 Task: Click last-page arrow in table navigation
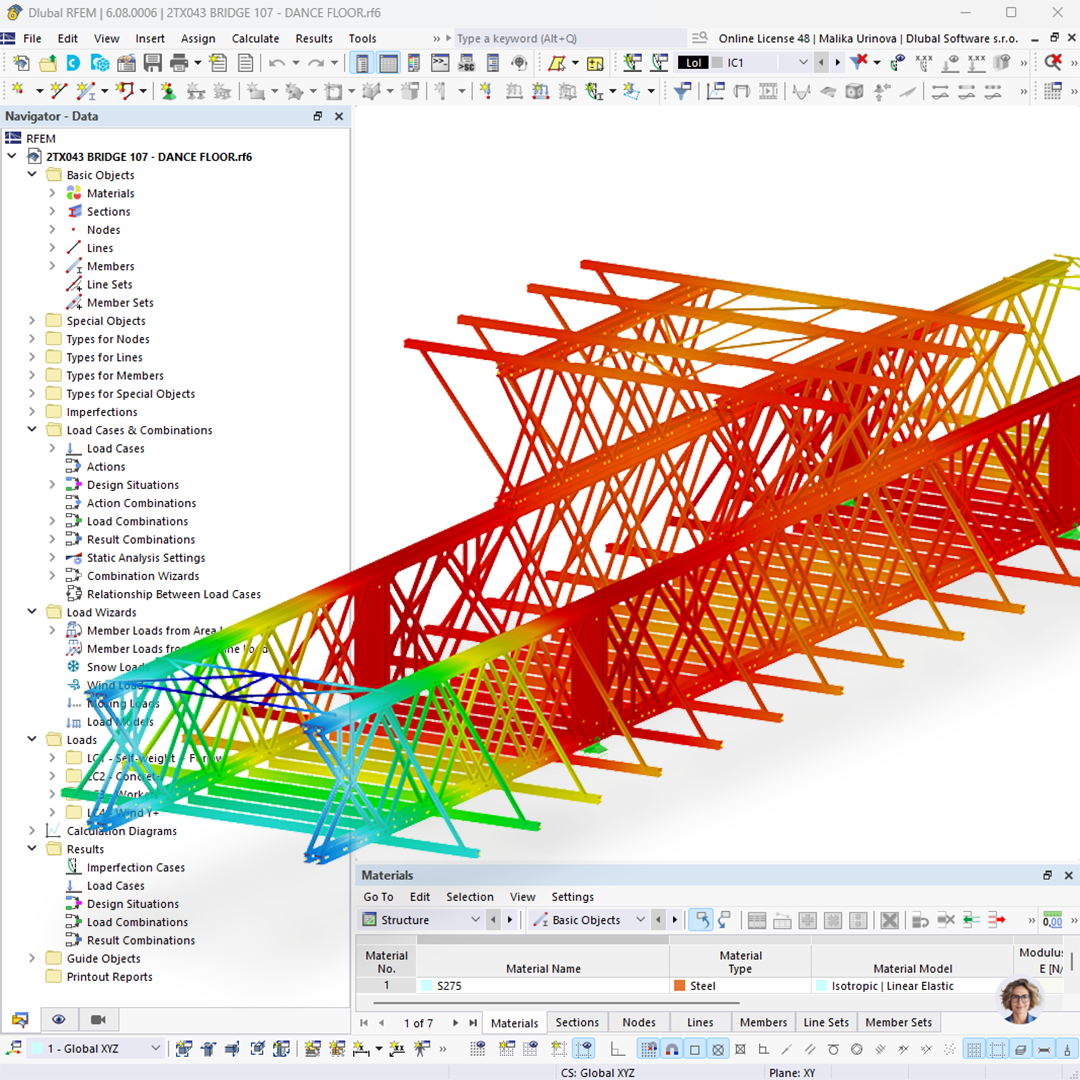(x=472, y=1023)
